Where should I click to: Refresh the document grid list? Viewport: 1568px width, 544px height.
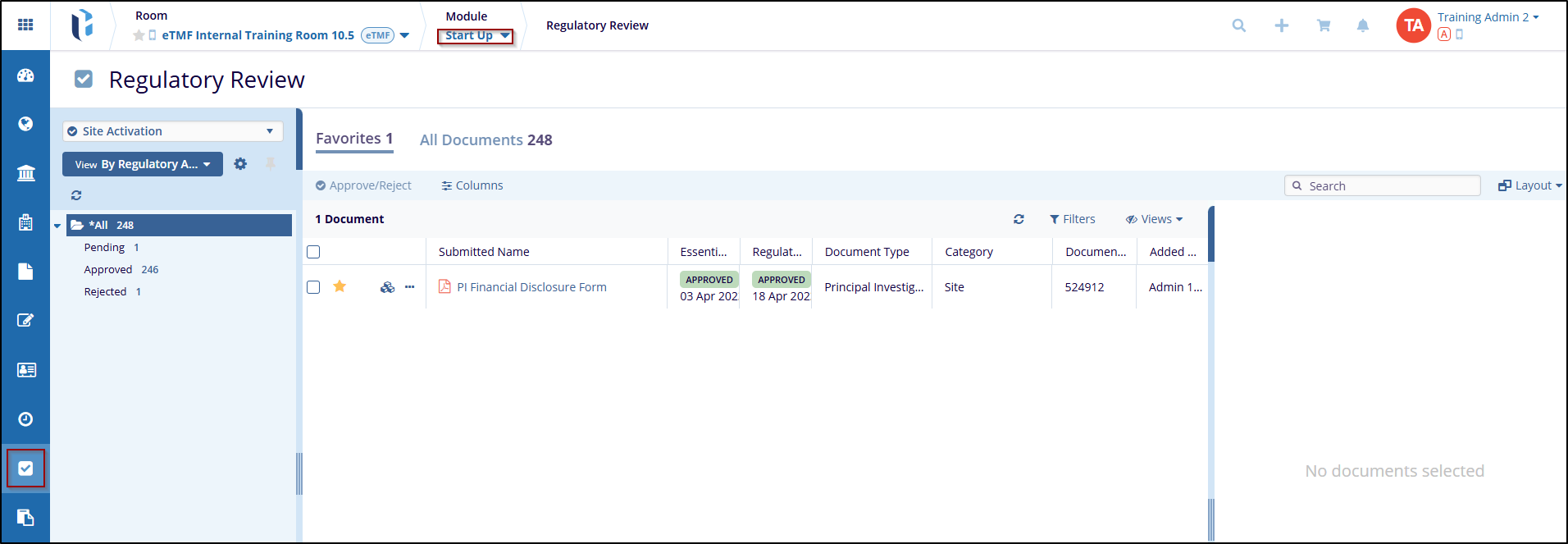(1019, 219)
